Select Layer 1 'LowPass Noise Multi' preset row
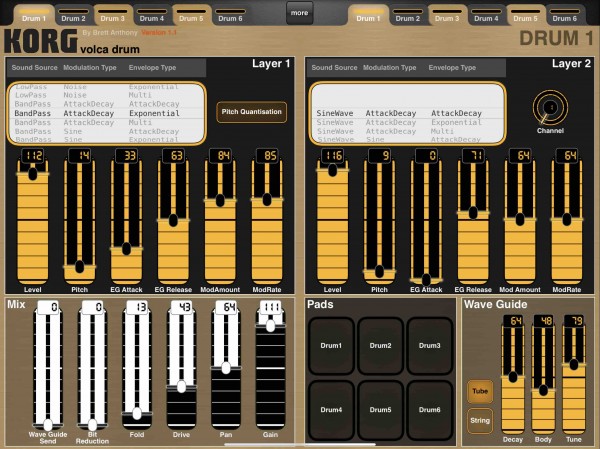 pyautogui.click(x=107, y=95)
